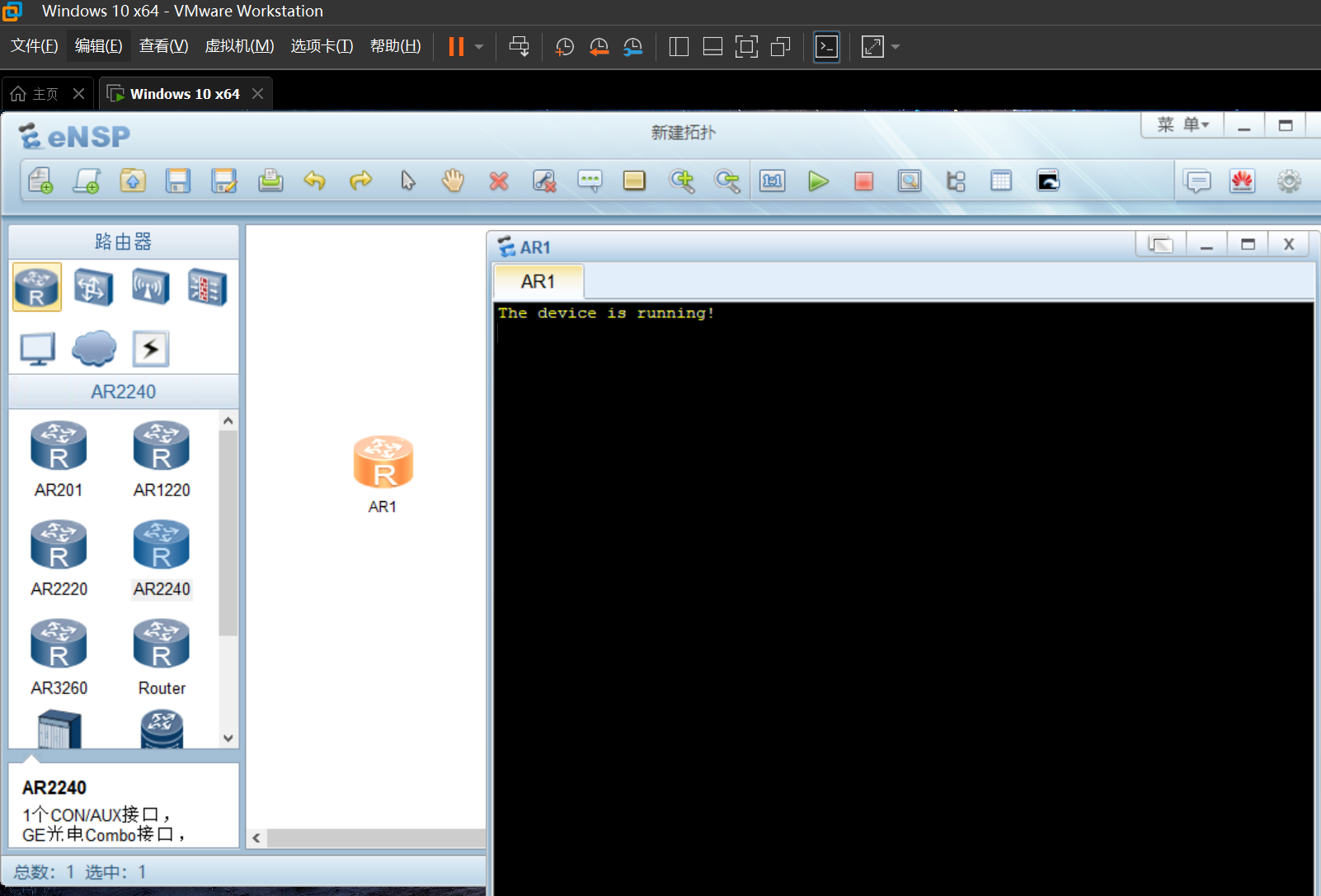
Task: Pick the generic Router model
Action: 162,657
